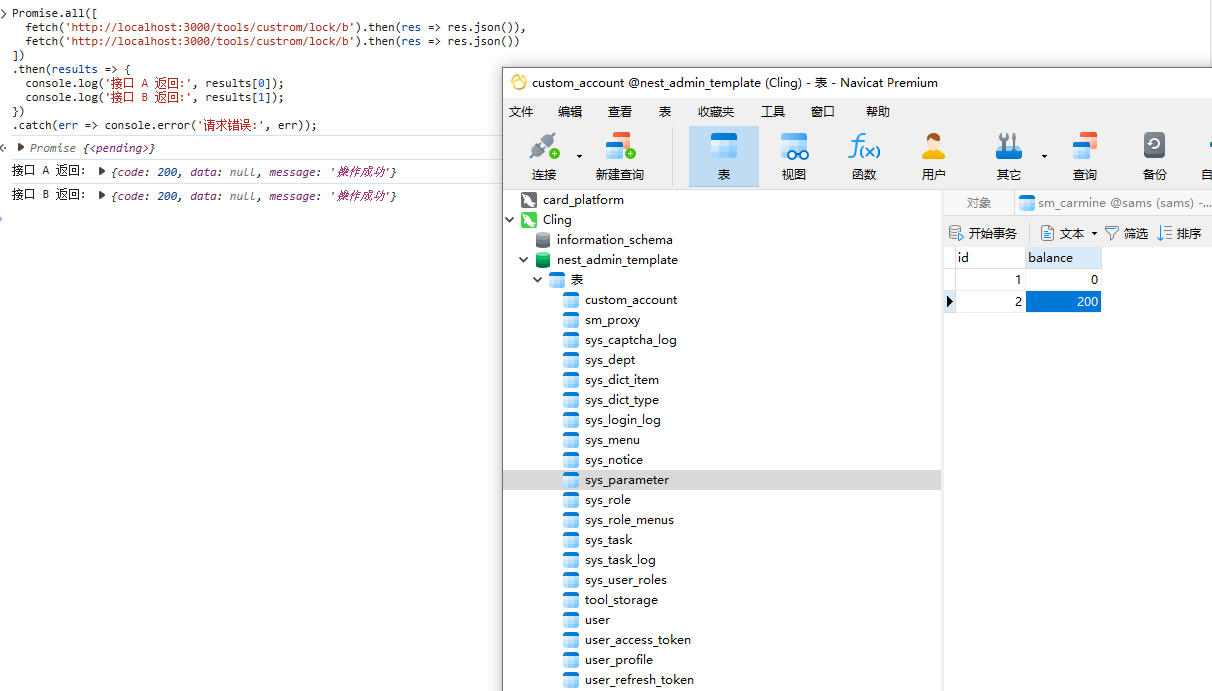The image size is (1212, 691).
Task: Collapse the Cling connection node
Action: pyautogui.click(x=511, y=220)
